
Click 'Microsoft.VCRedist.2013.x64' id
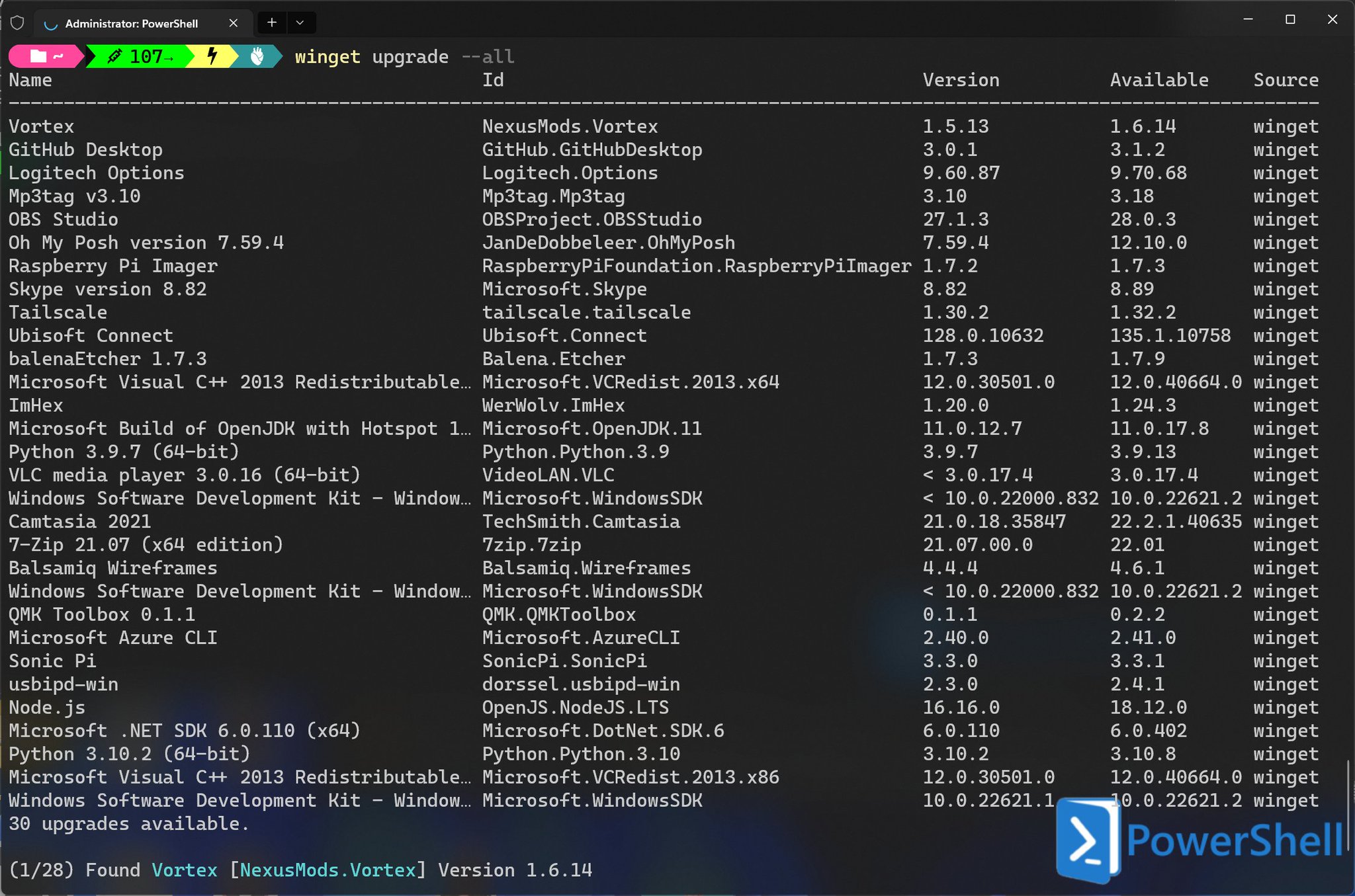pos(631,382)
